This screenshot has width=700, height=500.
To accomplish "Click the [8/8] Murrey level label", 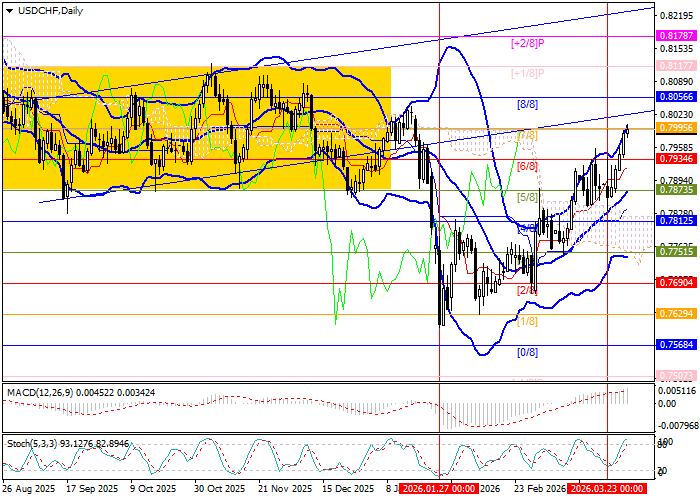I will (x=527, y=104).
